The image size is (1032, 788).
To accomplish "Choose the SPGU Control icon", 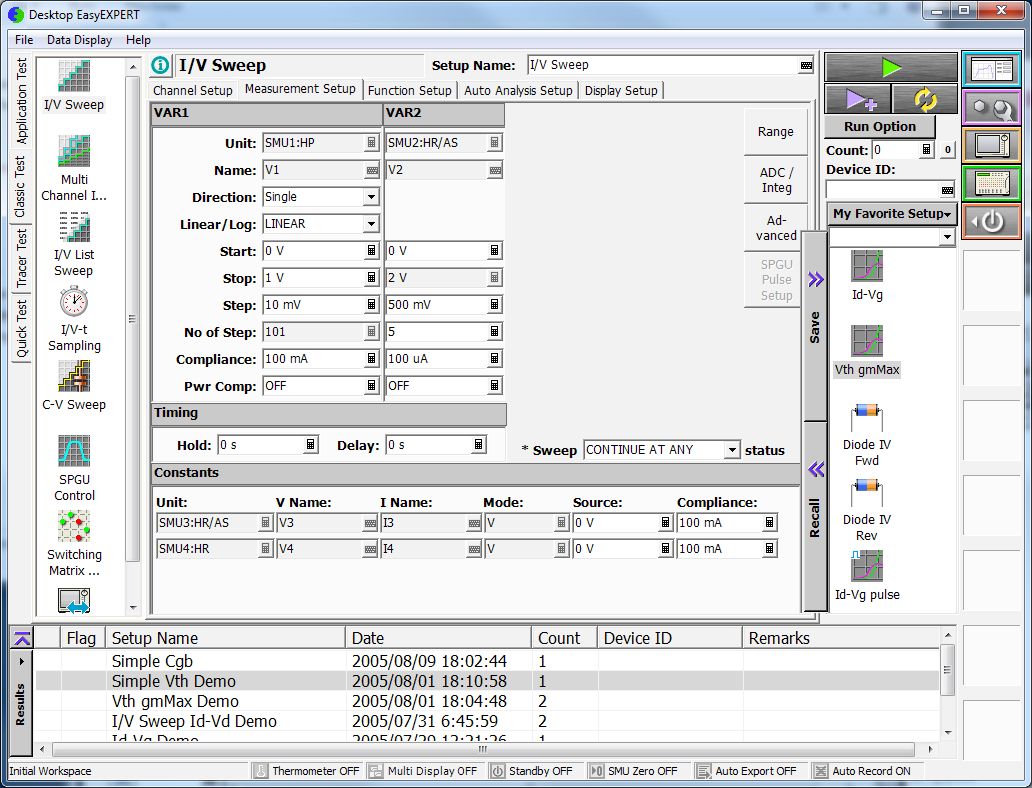I will pyautogui.click(x=74, y=452).
